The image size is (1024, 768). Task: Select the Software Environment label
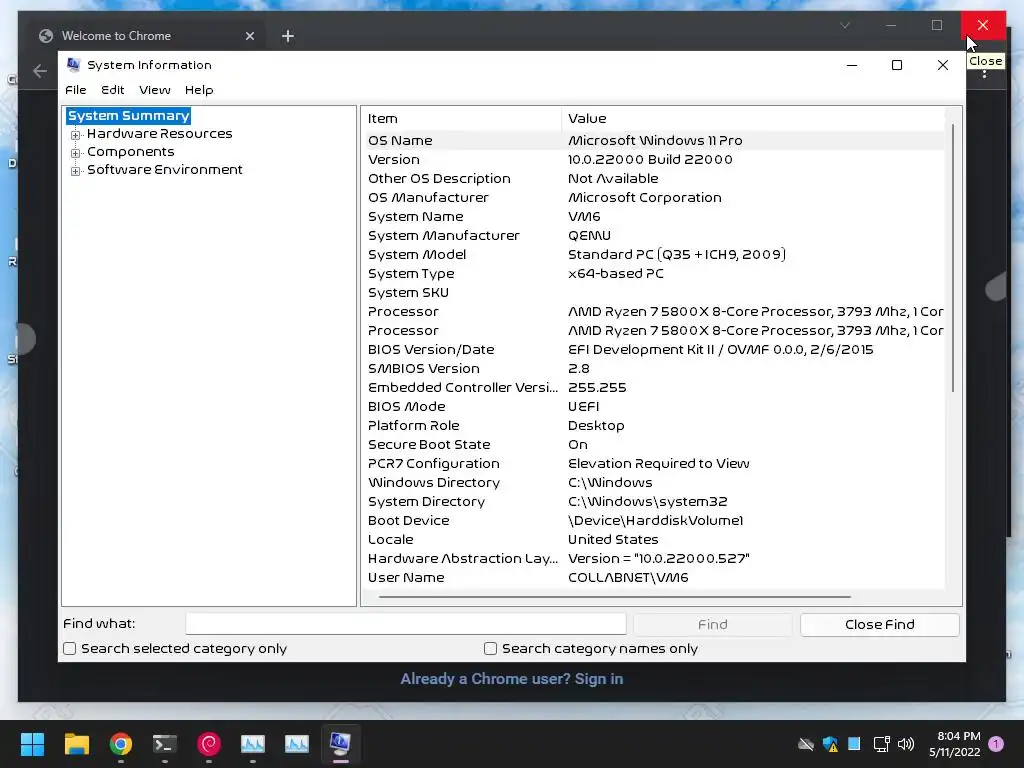[x=165, y=169]
